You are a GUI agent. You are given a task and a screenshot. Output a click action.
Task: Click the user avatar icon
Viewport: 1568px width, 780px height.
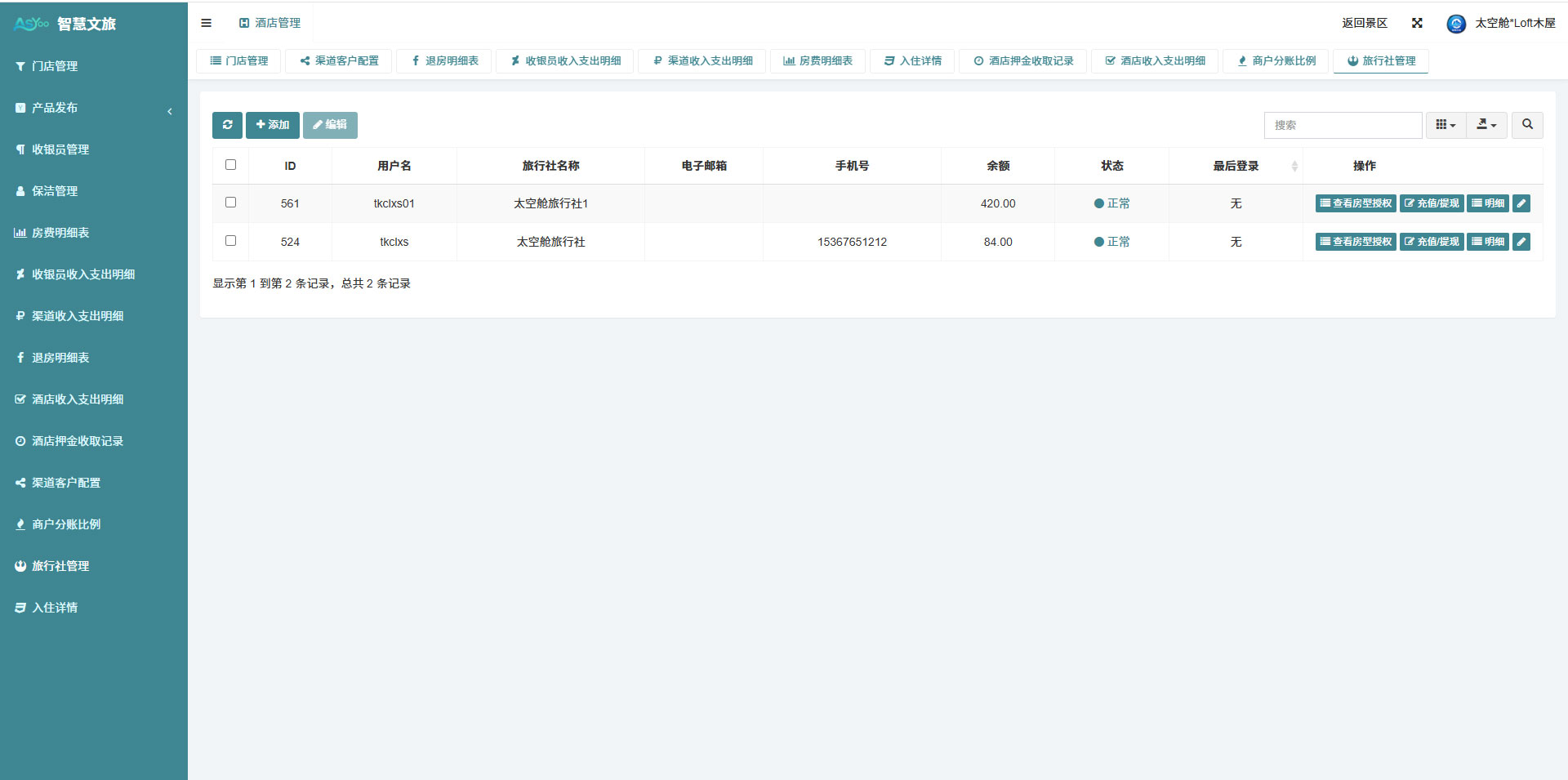[1456, 24]
